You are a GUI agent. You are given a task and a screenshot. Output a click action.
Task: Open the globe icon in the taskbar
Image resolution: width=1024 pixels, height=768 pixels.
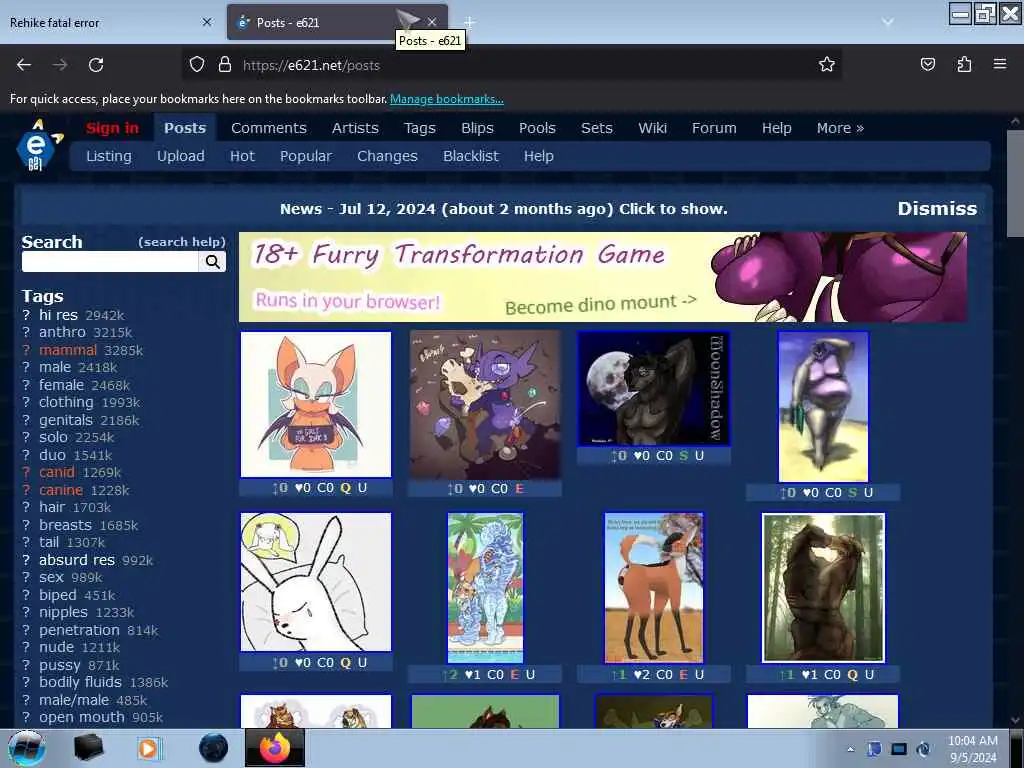(213, 748)
